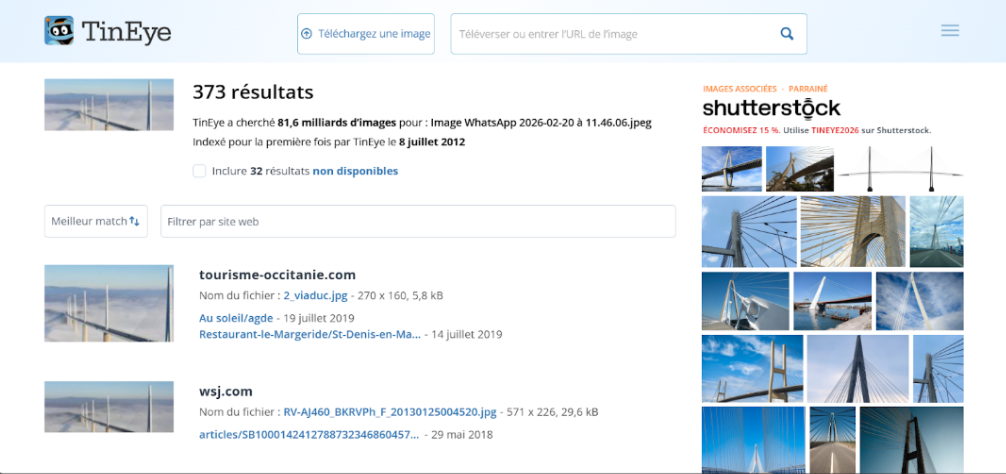Click the magnifying glass search icon
1006x474 pixels.
click(x=787, y=34)
